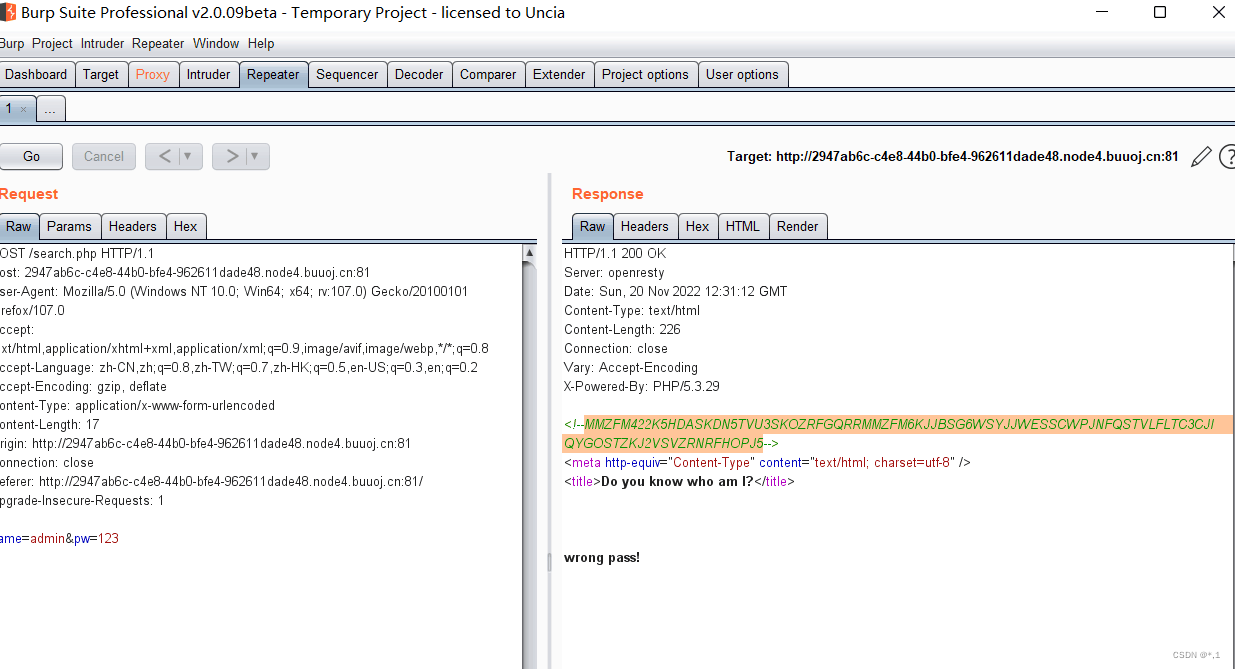This screenshot has width=1235, height=669.
Task: Click the 'HTTP/1.1 200 OK' status line
Action: coord(615,253)
